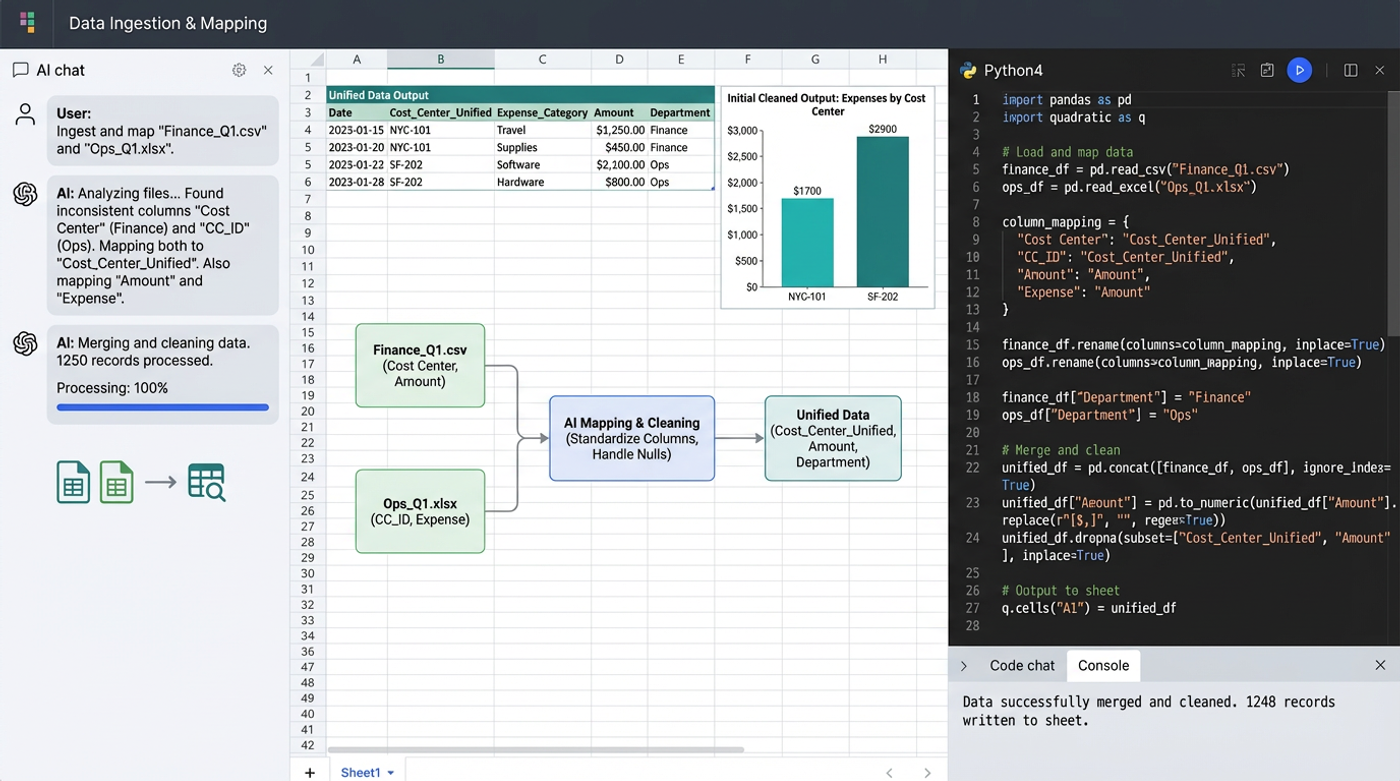The height and width of the screenshot is (781, 1400).
Task: Select the Finance_Q1.csv flowchart box
Action: pos(420,365)
